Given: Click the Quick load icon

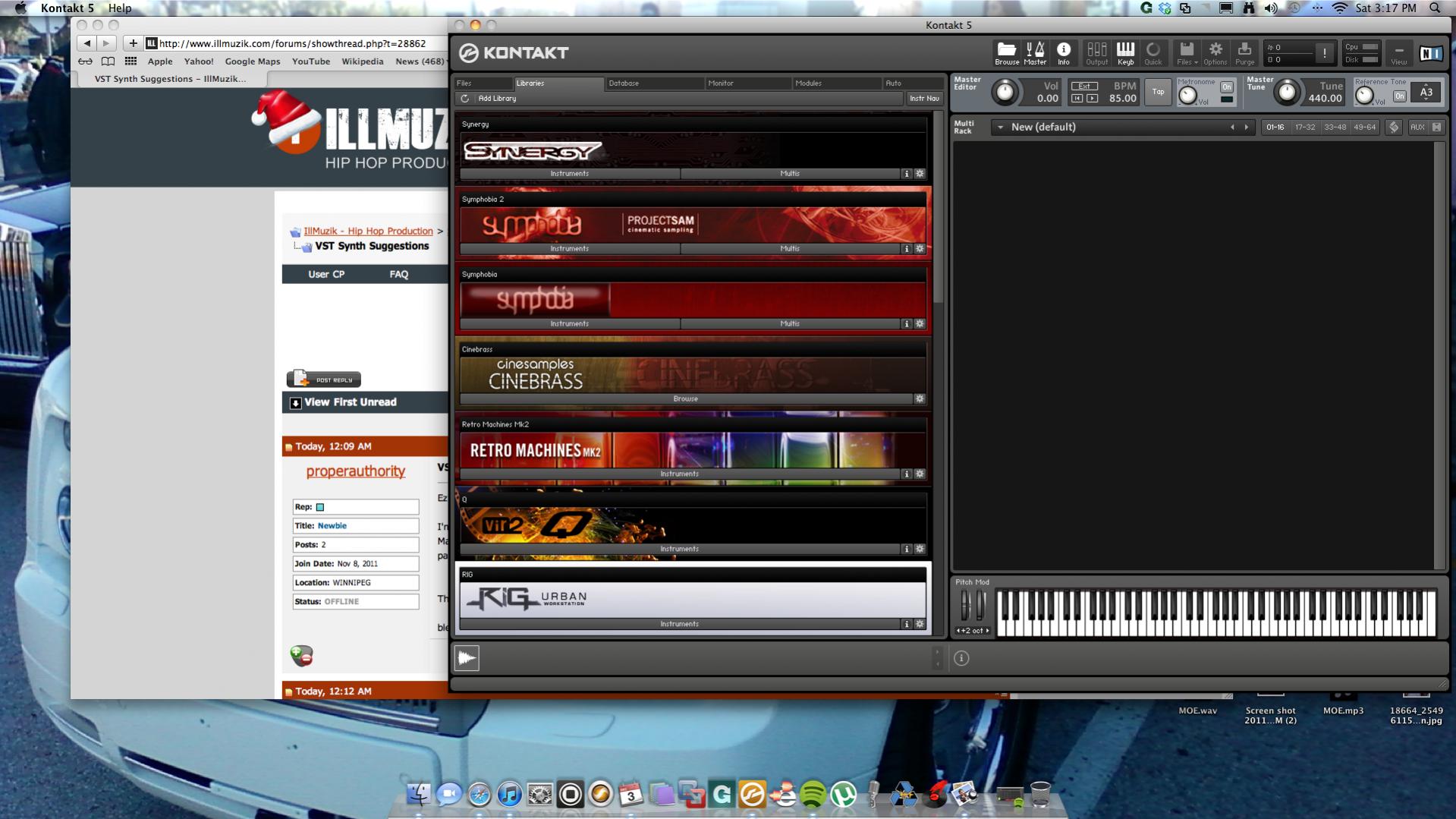Looking at the screenshot, I should point(1153,53).
